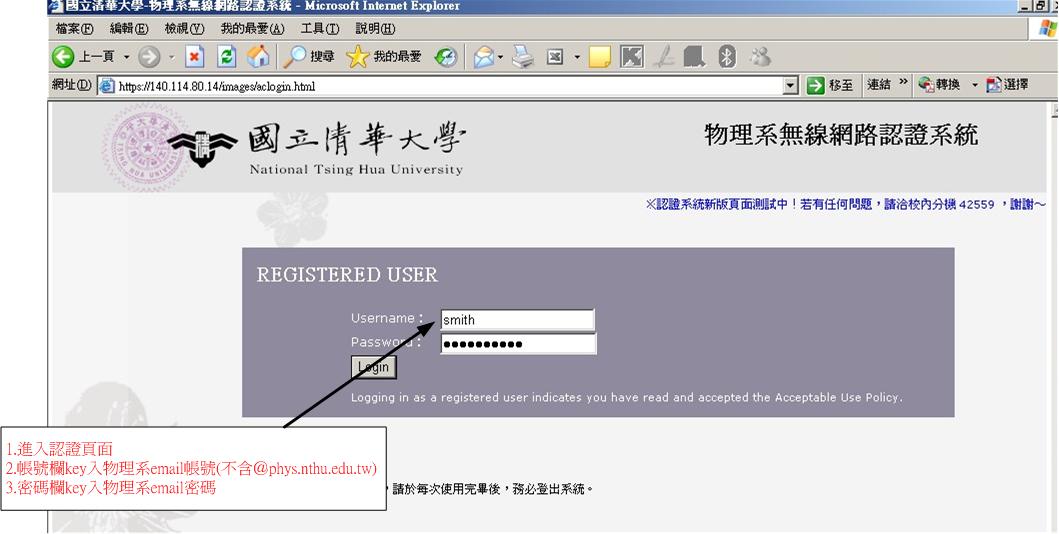Go to the Home page icon
Image resolution: width=1059 pixels, height=534 pixels.
[x=258, y=58]
